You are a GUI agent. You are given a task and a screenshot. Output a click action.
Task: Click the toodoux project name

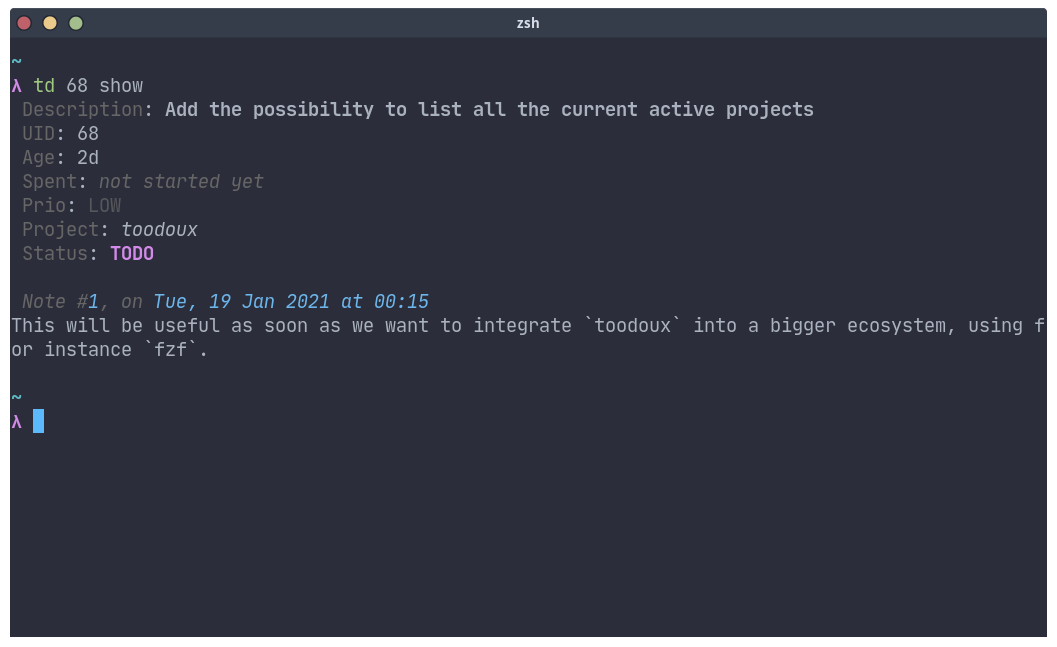[x=160, y=230]
